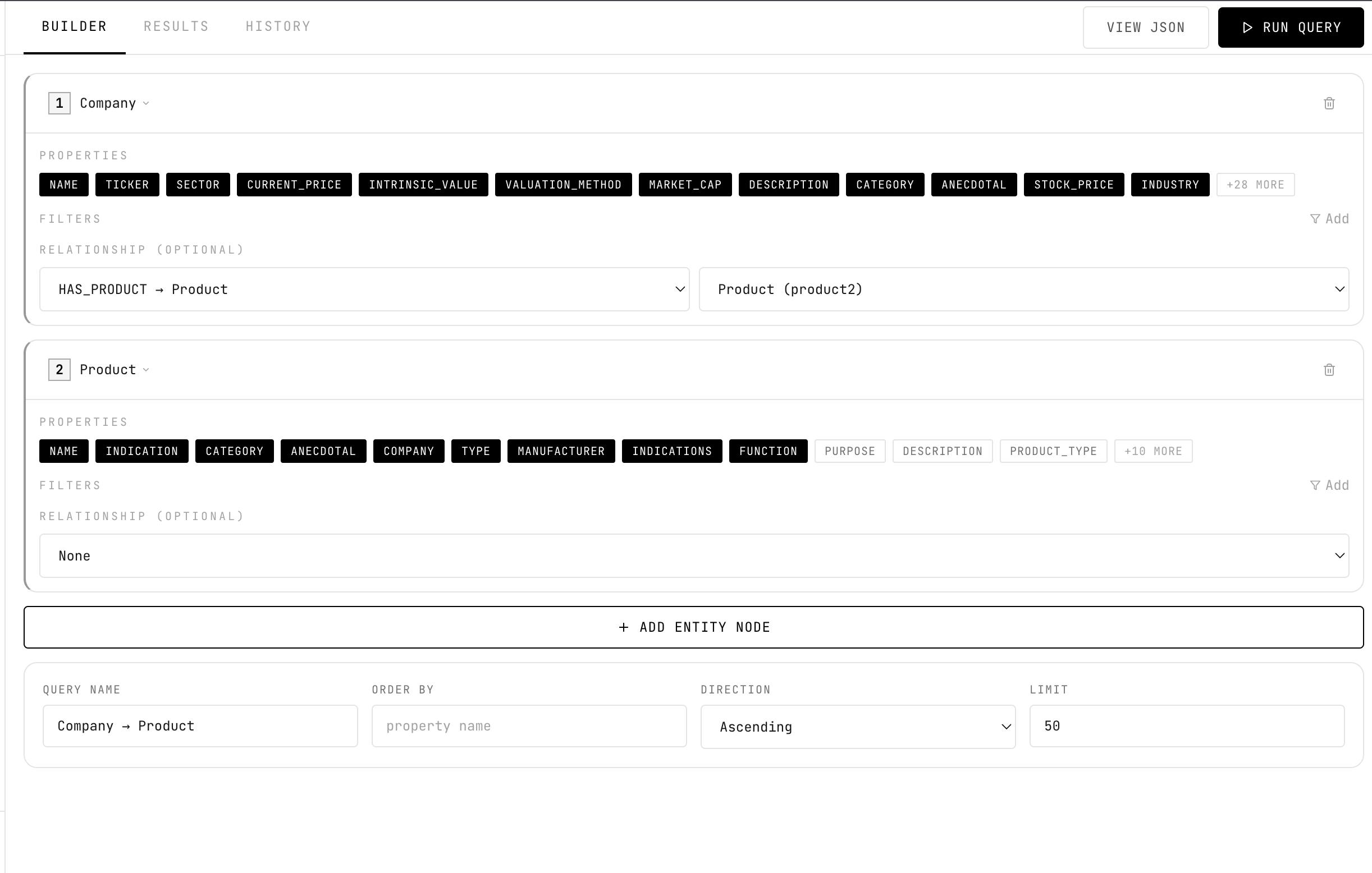Screen dimensions: 1372x873
Task: Toggle the Company DESCRIPTION property chip
Action: pyautogui.click(x=789, y=185)
